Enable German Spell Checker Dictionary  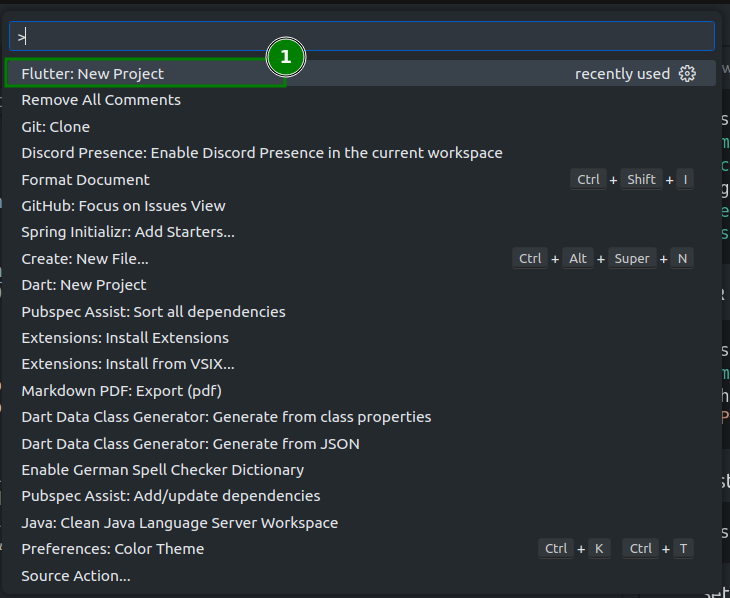point(163,470)
